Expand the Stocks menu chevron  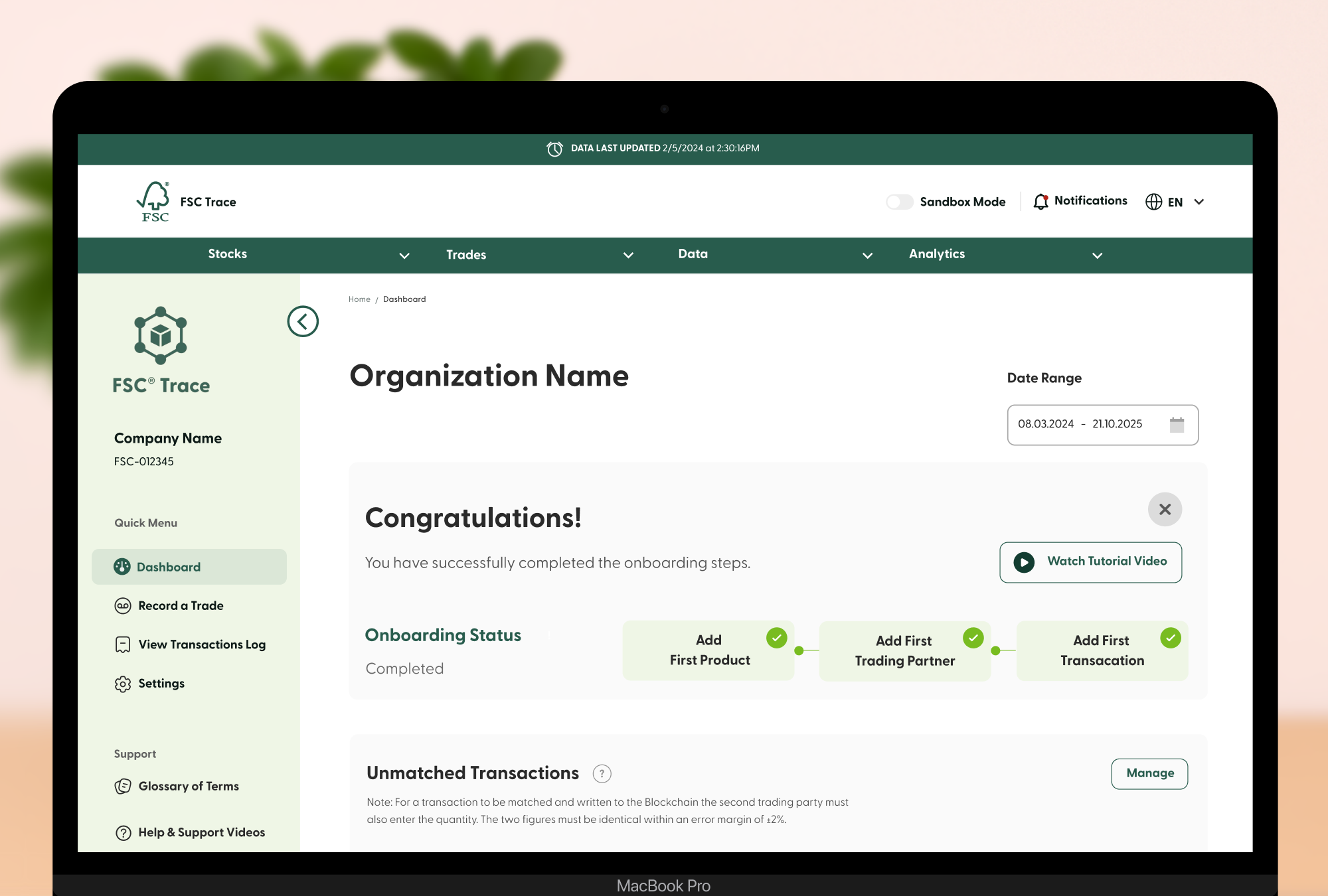[x=404, y=256]
